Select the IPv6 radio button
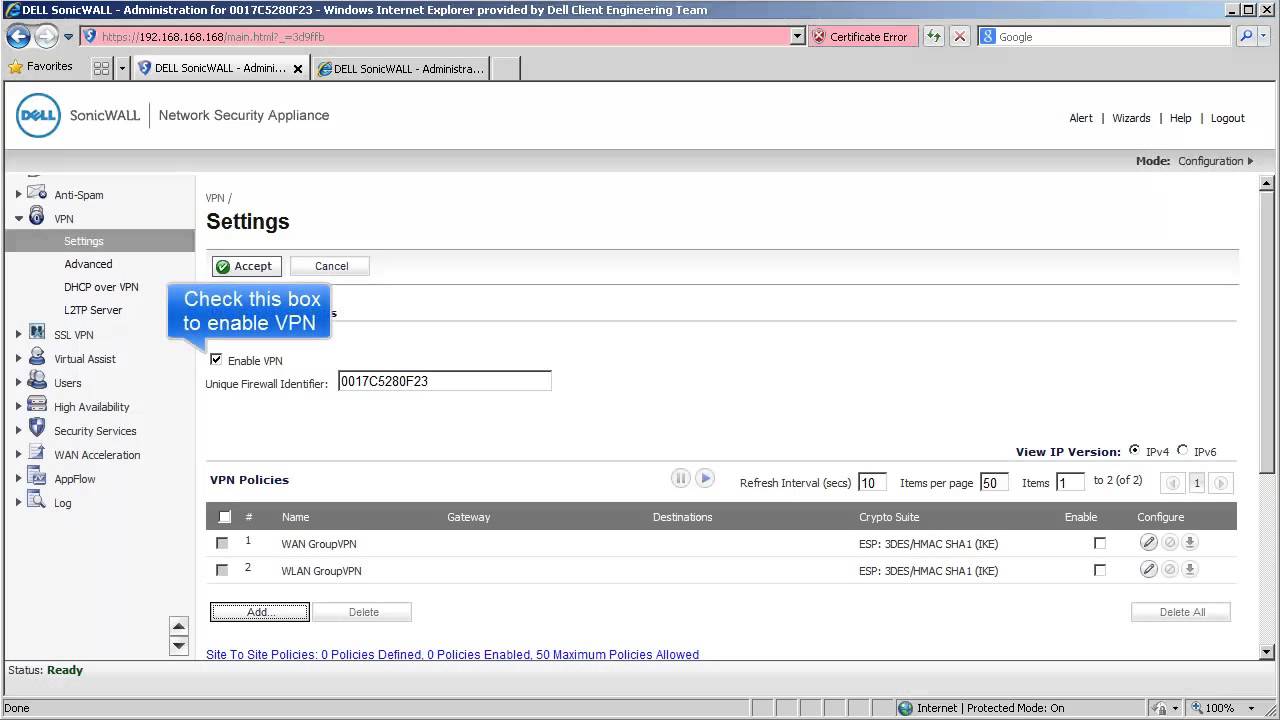This screenshot has height=720, width=1280. 1183,450
